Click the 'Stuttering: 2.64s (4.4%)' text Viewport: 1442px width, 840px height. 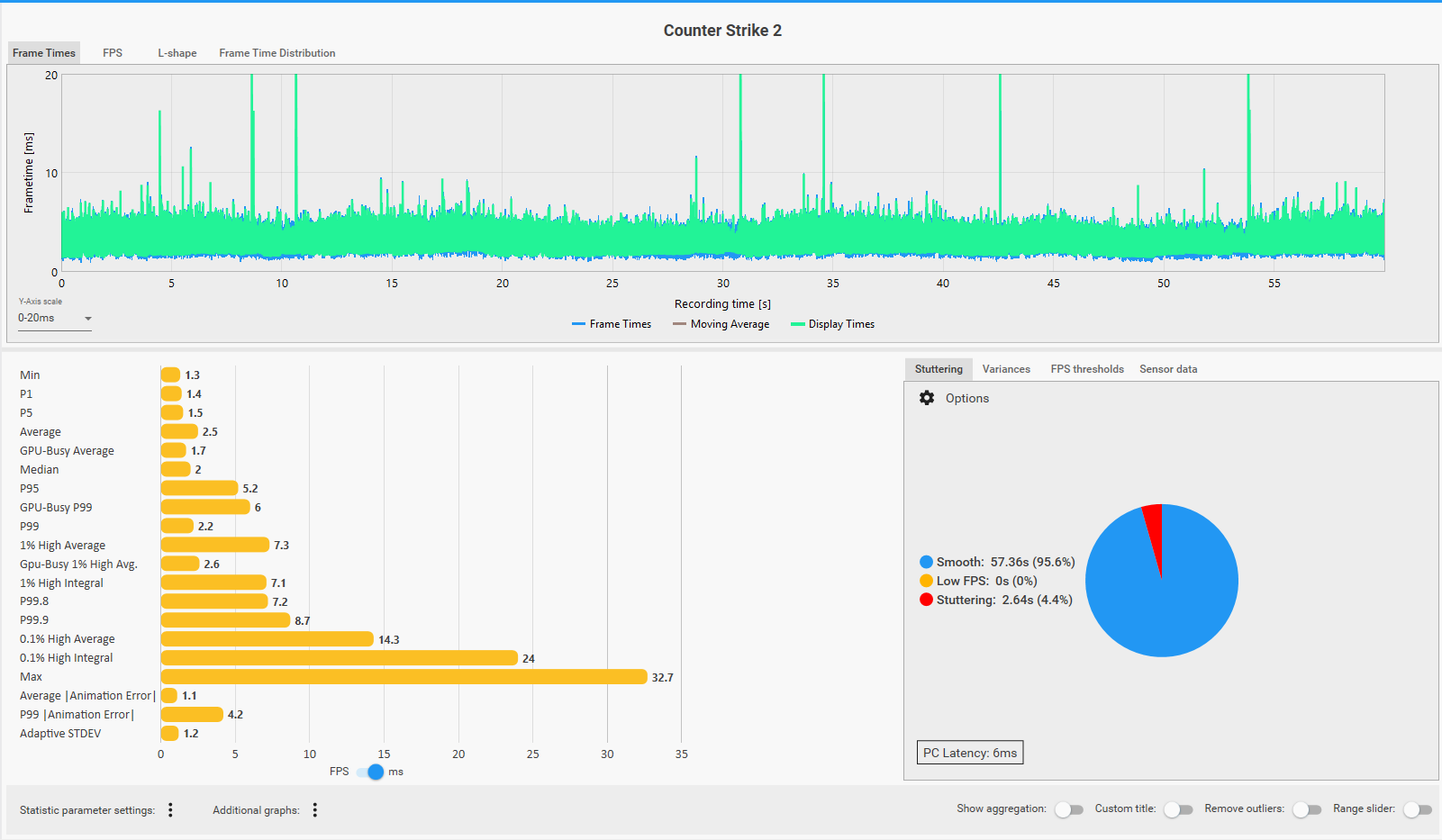[1004, 600]
